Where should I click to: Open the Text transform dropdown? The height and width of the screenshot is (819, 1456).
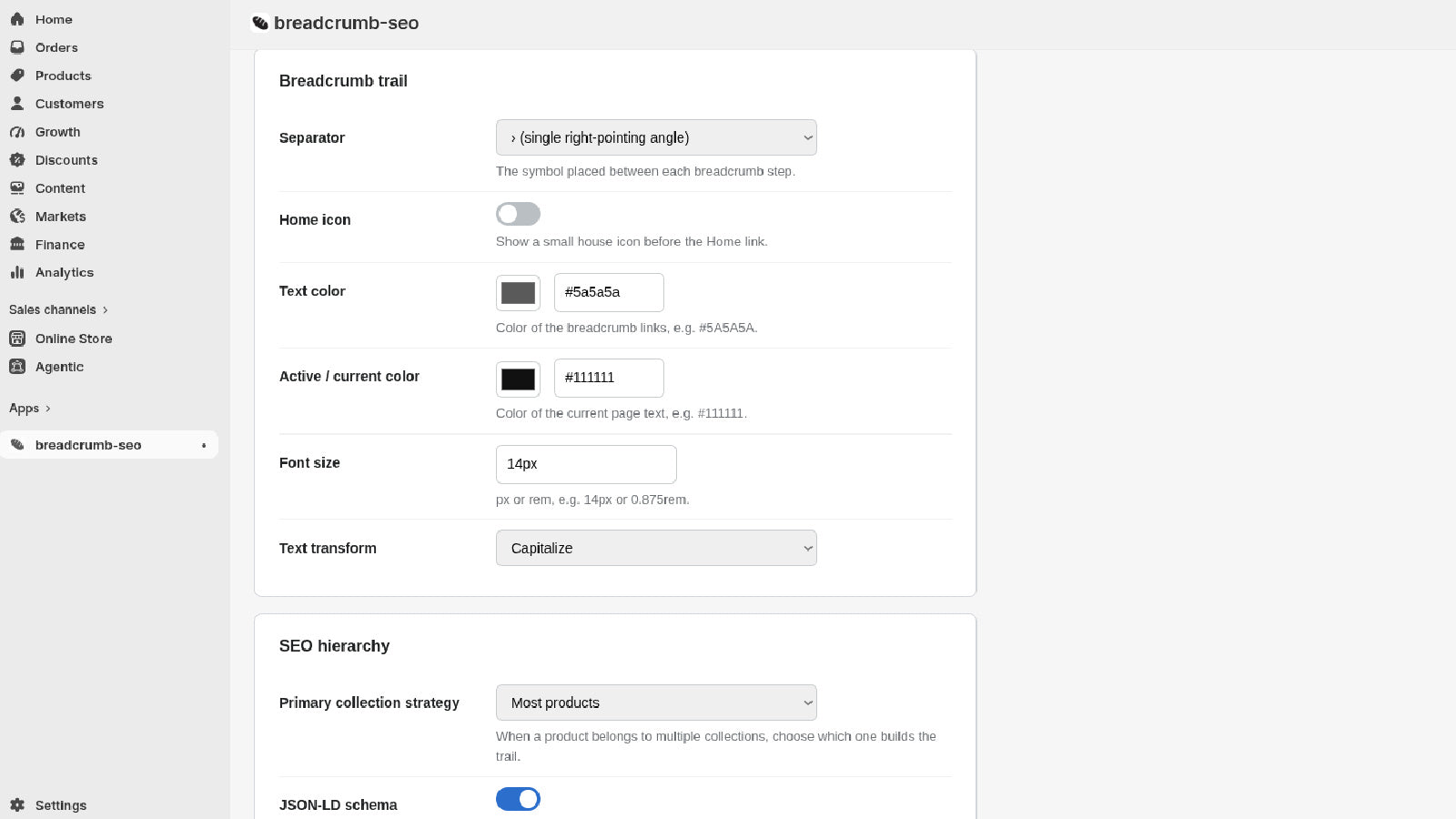click(x=656, y=548)
